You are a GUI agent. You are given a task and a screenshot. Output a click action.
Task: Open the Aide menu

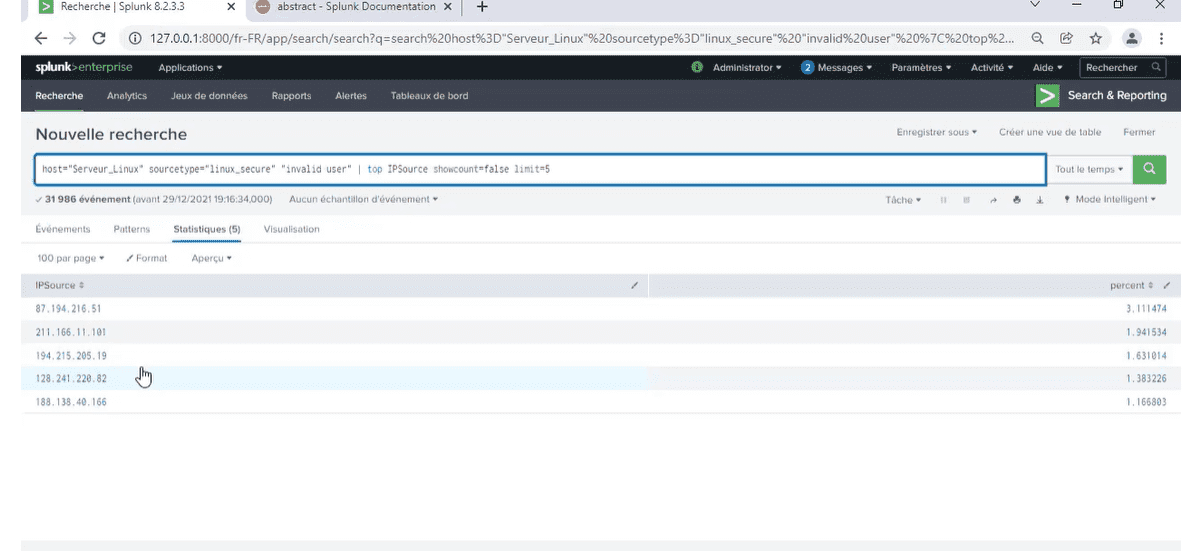click(x=1048, y=68)
